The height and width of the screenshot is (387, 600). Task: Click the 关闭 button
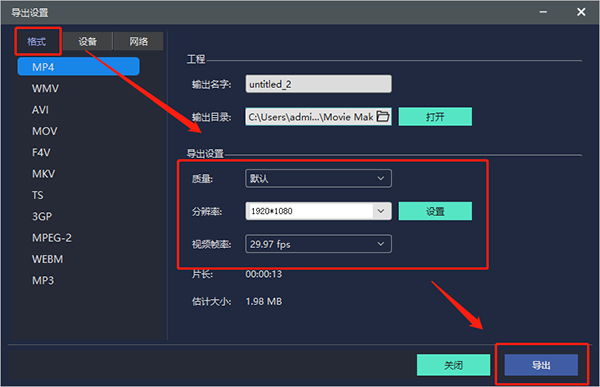point(453,365)
